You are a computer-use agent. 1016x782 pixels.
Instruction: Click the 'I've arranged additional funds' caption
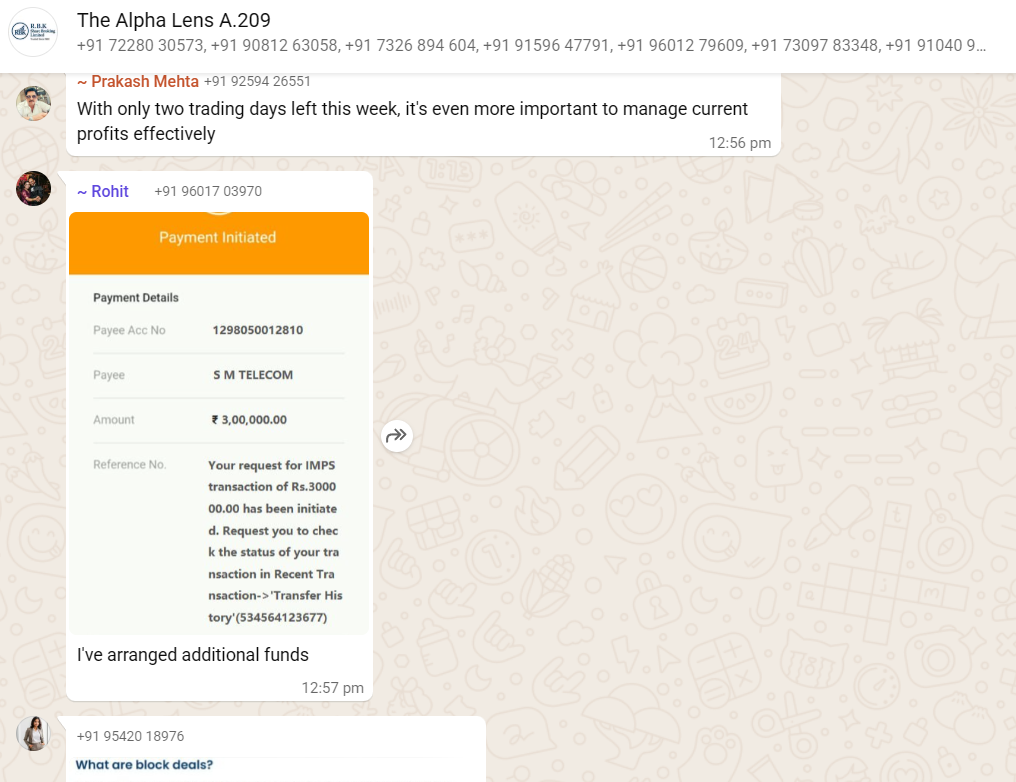pyautogui.click(x=193, y=655)
